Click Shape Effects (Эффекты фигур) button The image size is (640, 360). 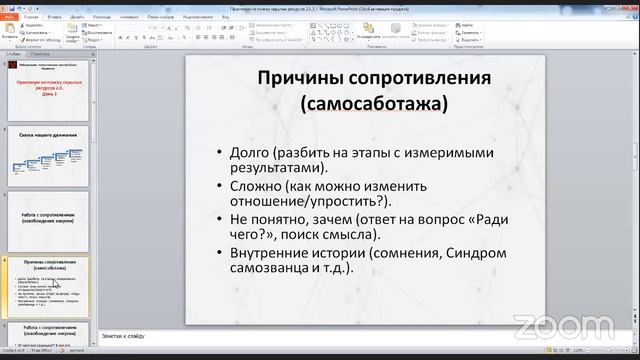(x=430, y=40)
